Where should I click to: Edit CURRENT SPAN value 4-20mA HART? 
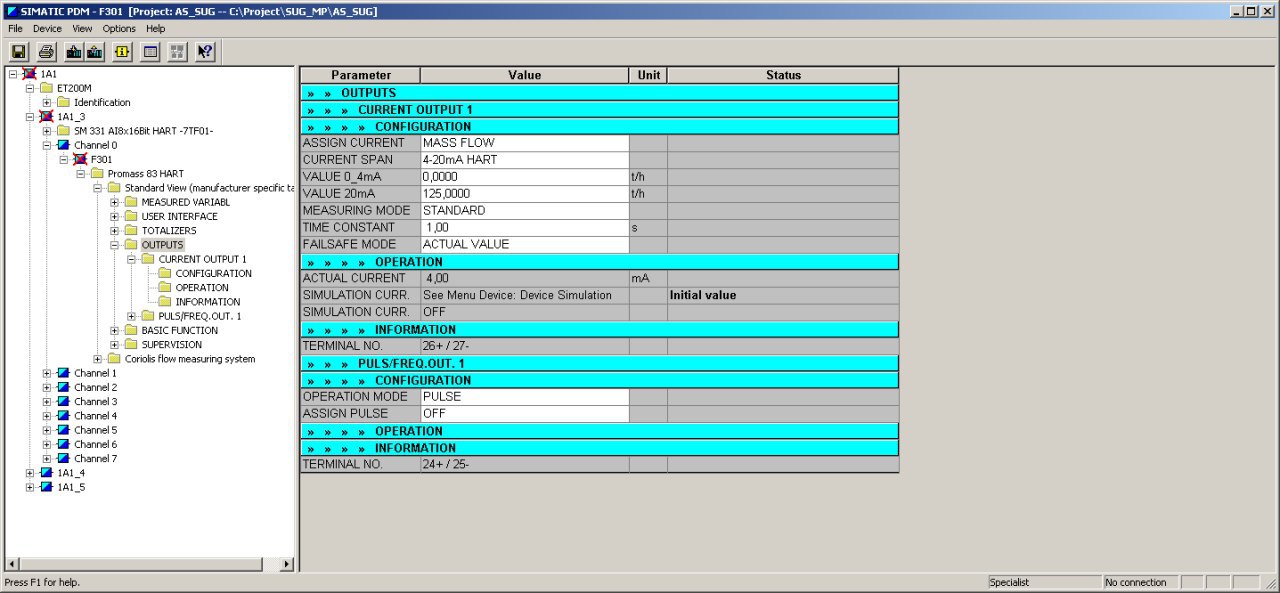point(524,160)
